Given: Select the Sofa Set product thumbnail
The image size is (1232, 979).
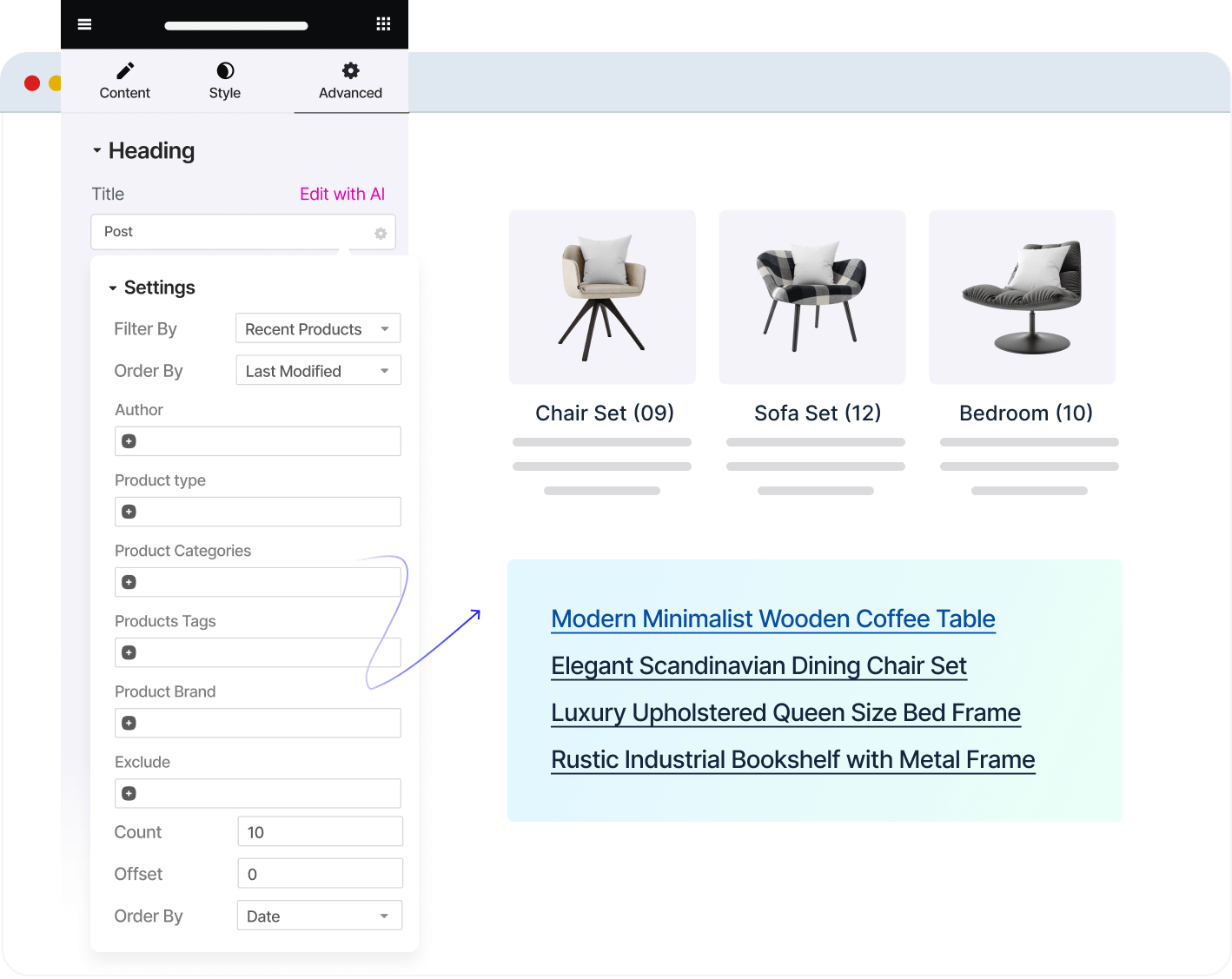Looking at the screenshot, I should [811, 296].
